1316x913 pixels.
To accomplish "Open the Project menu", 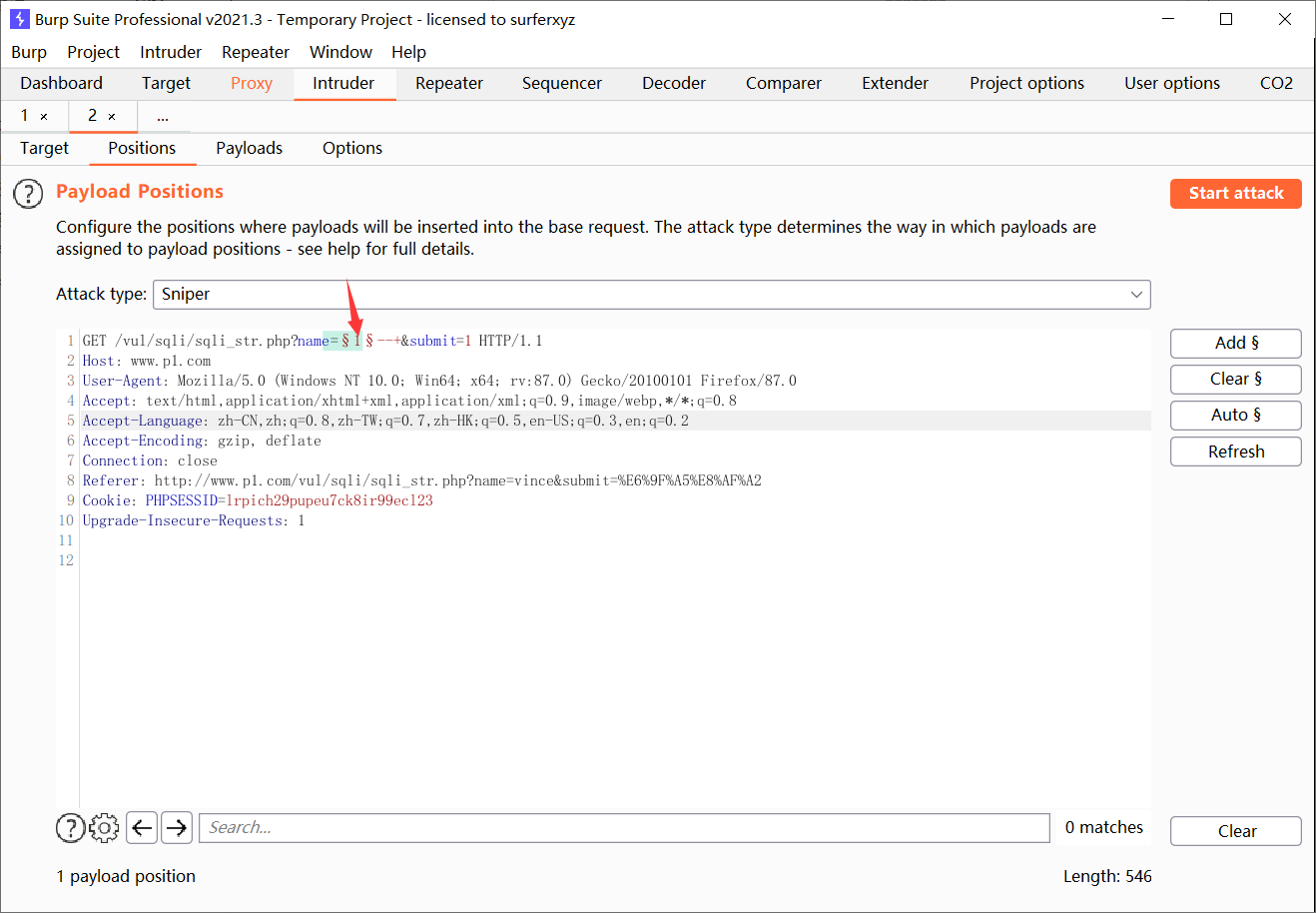I will pyautogui.click(x=93, y=52).
